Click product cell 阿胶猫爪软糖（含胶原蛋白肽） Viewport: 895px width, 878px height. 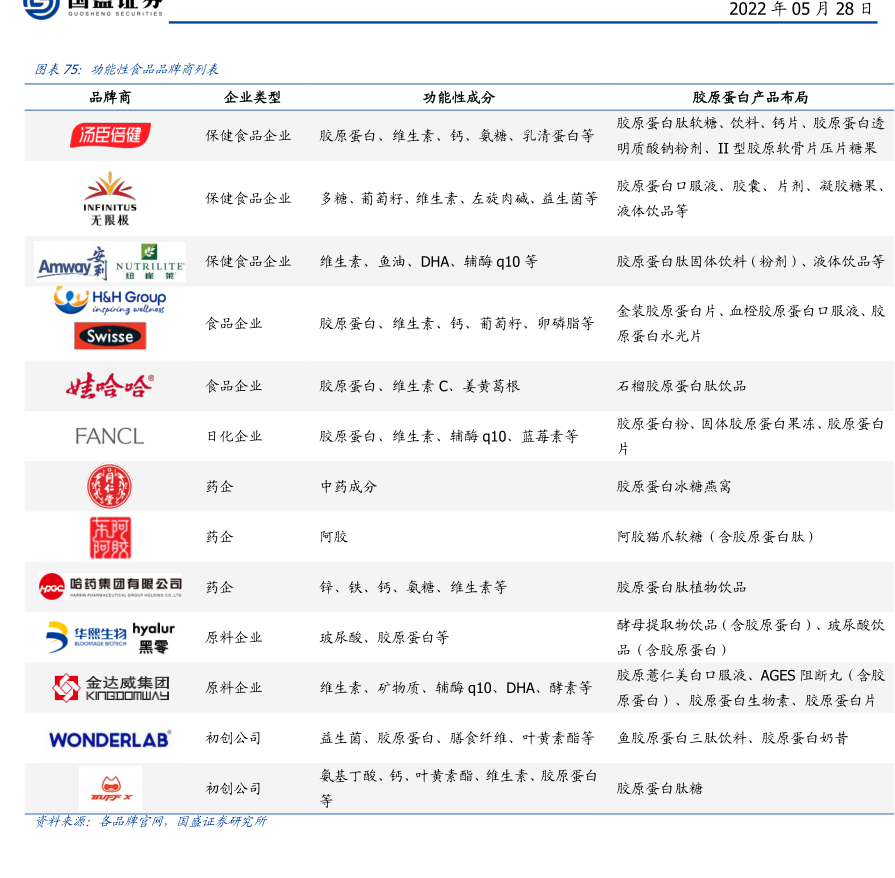point(717,537)
